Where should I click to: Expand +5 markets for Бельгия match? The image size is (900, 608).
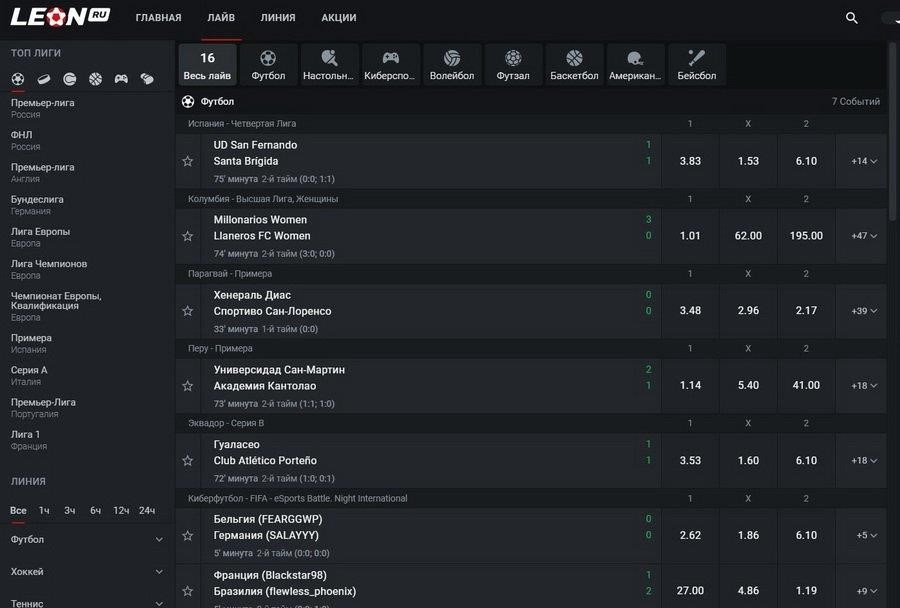click(x=864, y=535)
